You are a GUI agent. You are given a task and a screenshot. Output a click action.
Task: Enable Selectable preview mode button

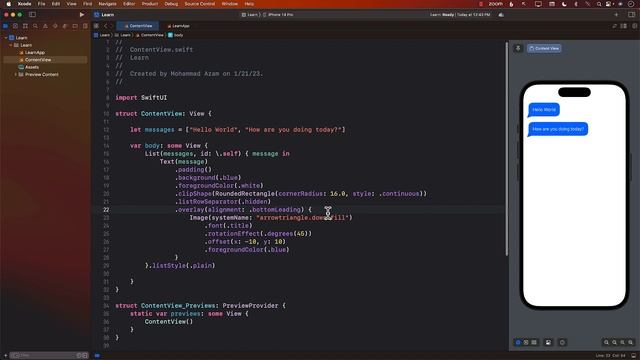[526, 342]
